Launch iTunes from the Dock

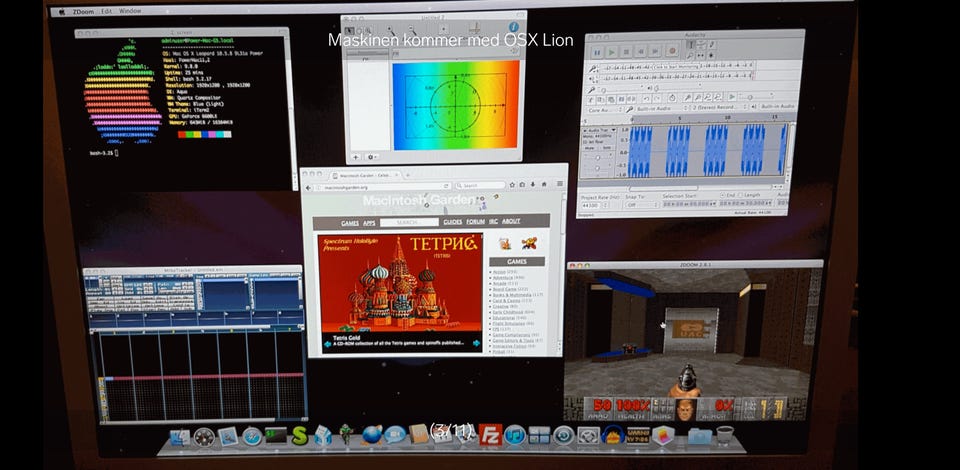click(514, 435)
